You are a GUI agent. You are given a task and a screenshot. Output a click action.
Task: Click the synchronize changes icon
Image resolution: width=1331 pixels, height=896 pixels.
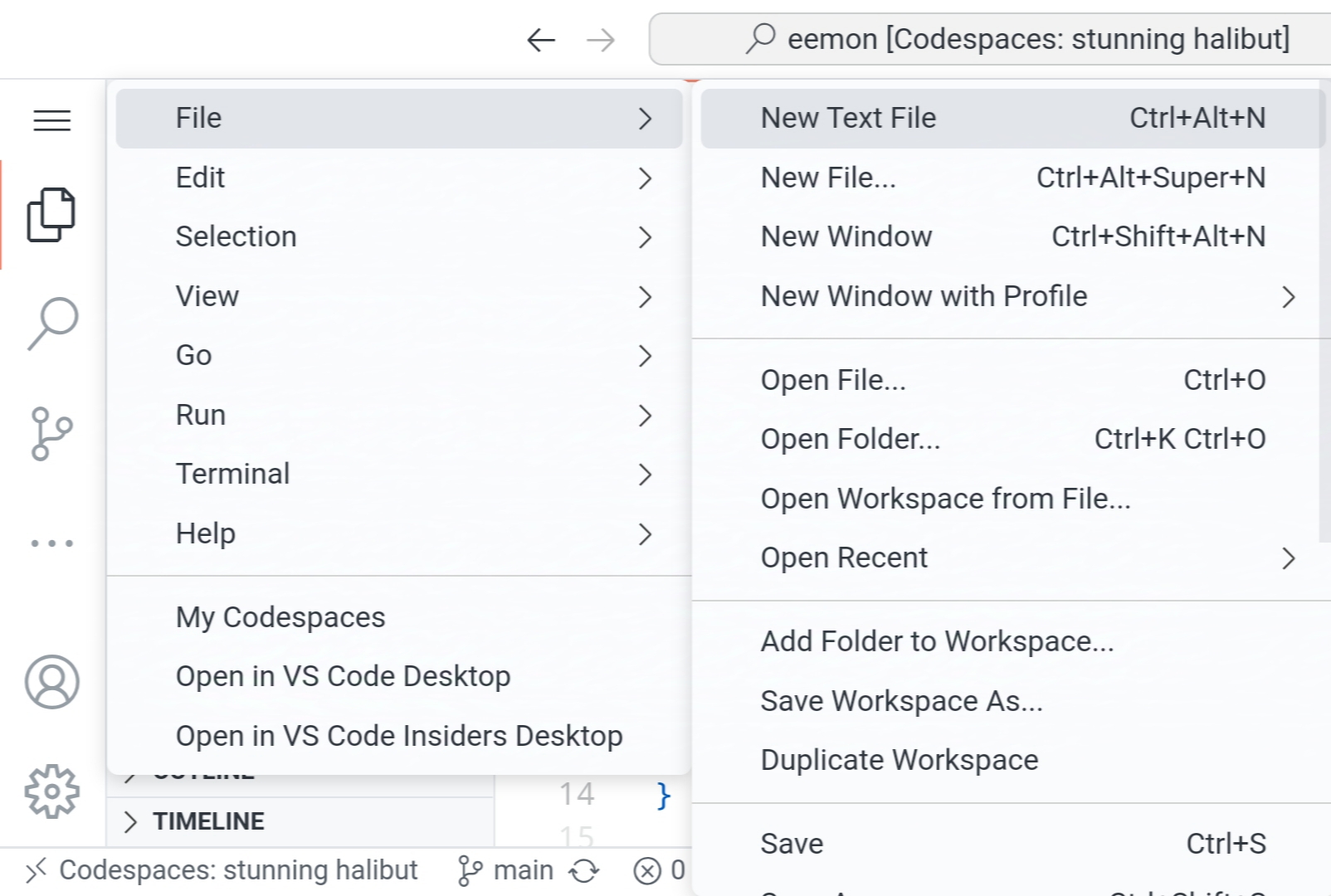coord(584,870)
